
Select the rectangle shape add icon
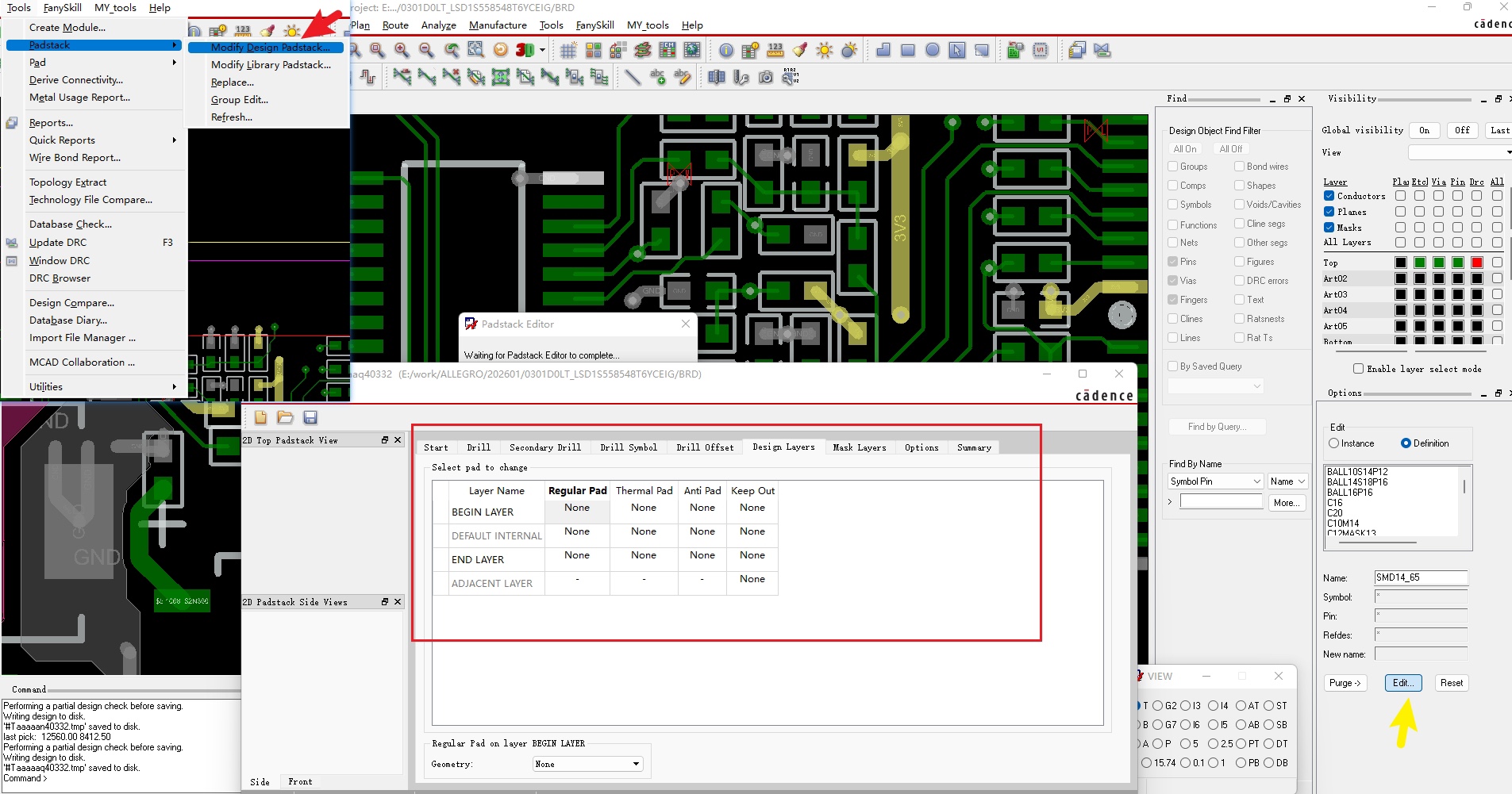(908, 51)
